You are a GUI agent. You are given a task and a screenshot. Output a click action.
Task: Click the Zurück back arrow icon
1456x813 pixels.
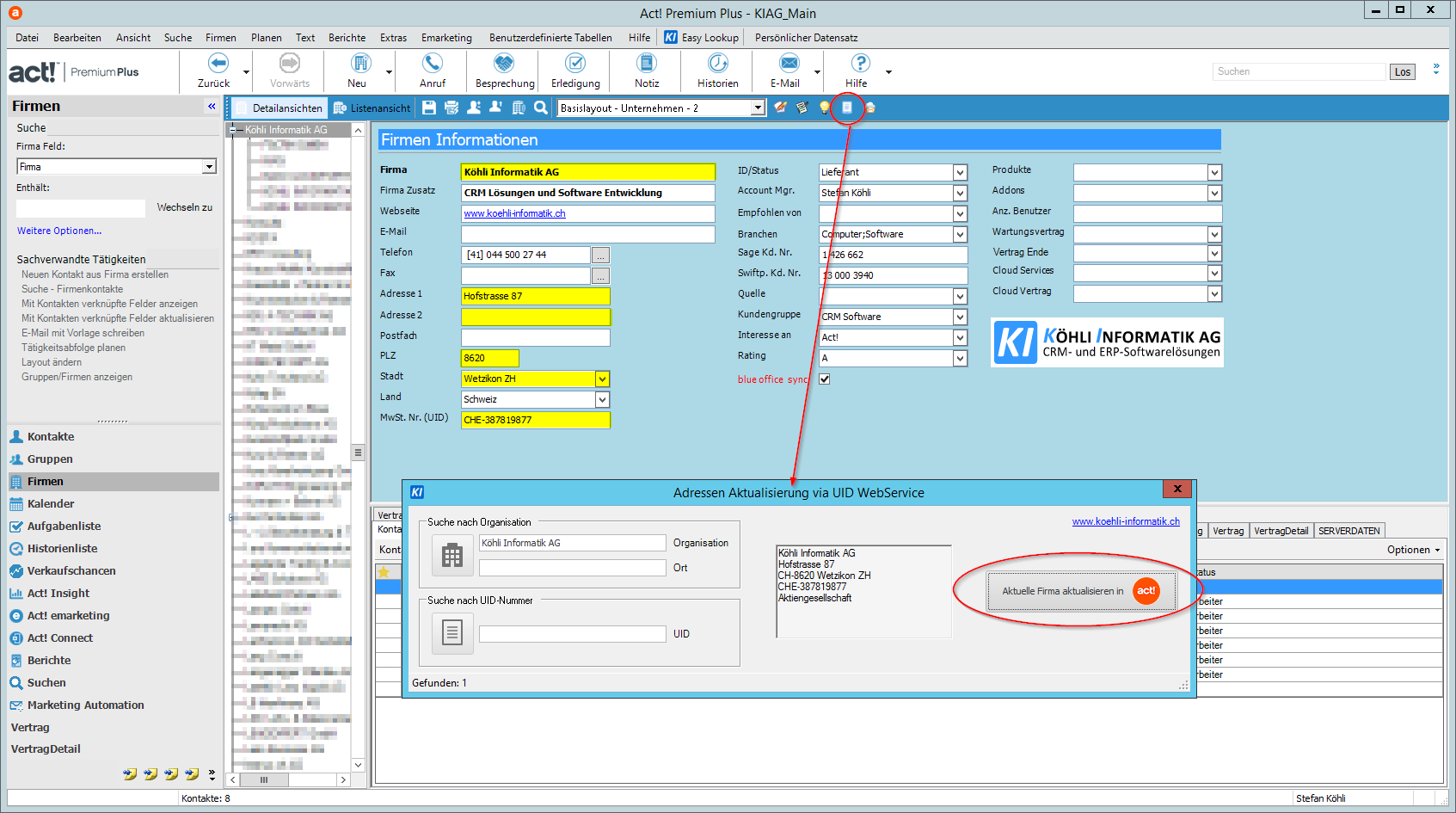(218, 63)
